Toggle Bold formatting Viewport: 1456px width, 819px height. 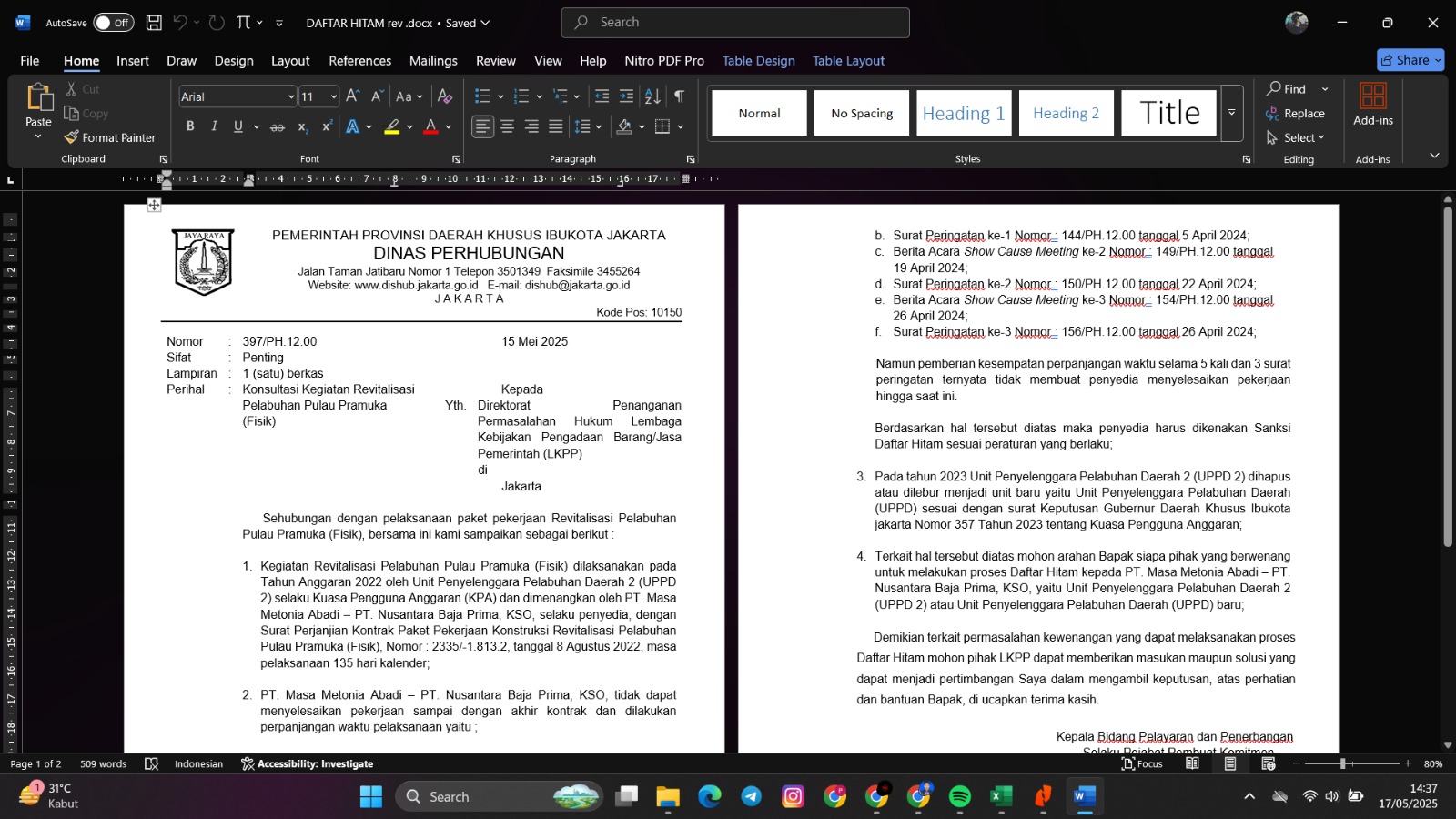pyautogui.click(x=190, y=126)
